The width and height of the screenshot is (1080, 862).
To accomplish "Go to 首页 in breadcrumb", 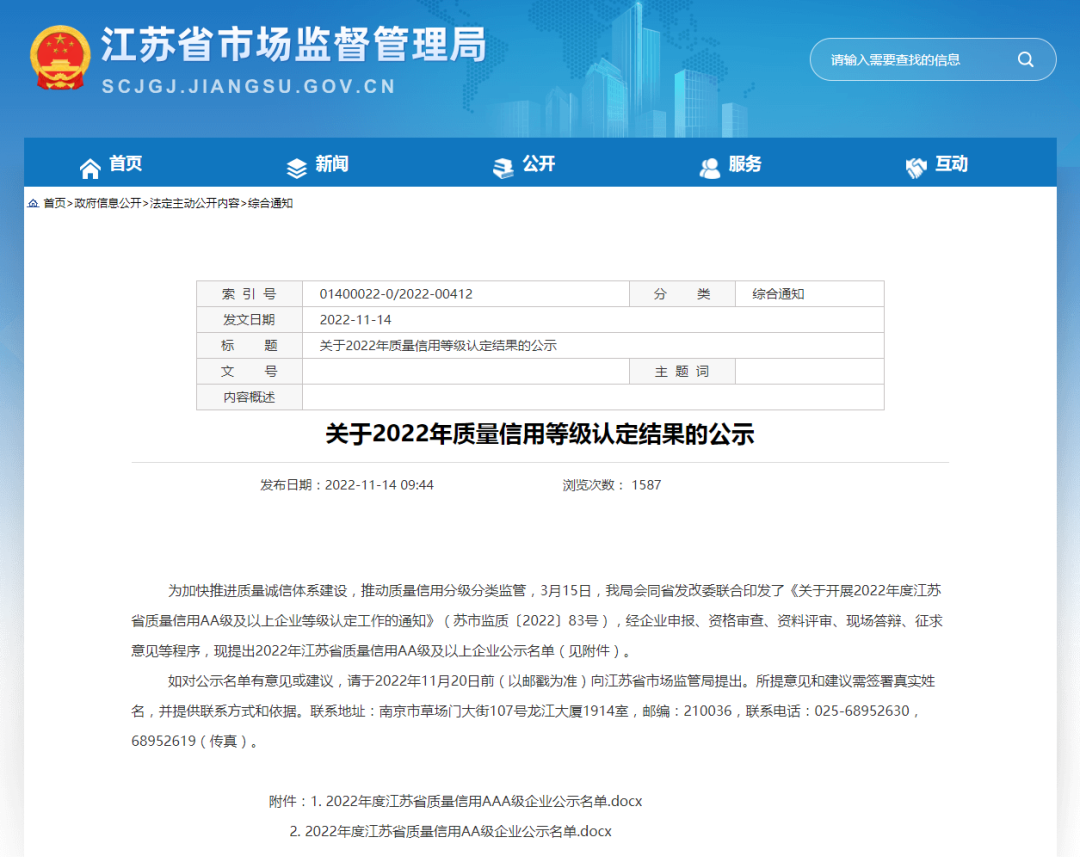I will coord(54,203).
